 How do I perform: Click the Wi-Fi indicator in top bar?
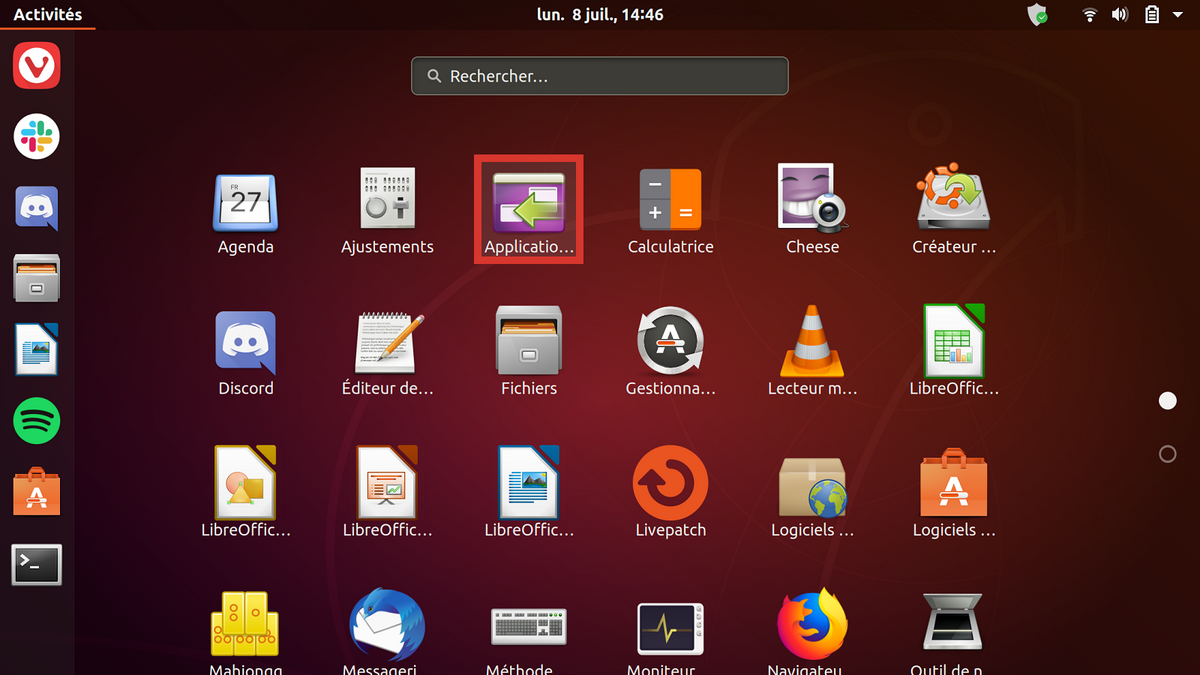(x=1090, y=15)
